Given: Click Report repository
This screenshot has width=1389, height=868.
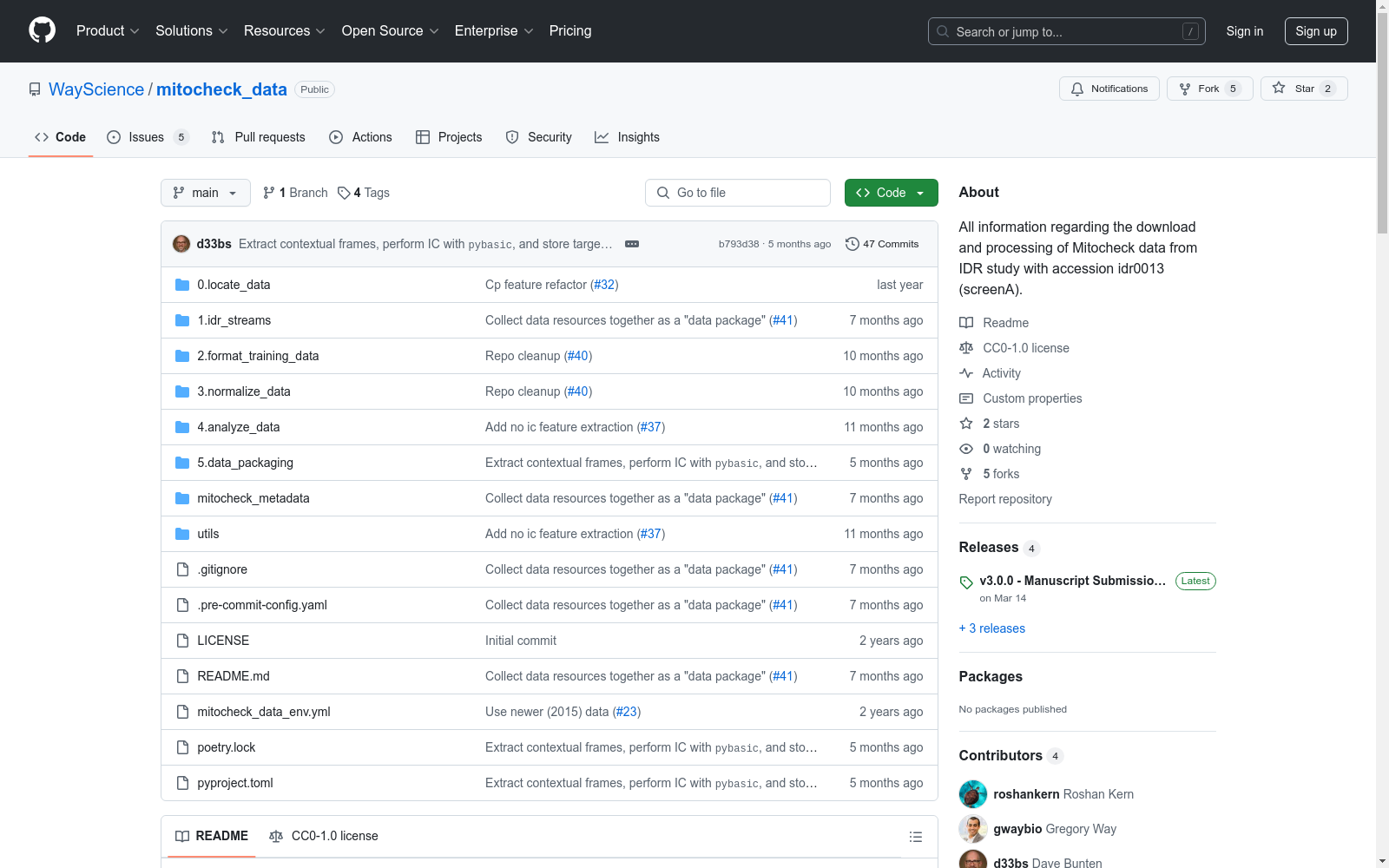Looking at the screenshot, I should click(1005, 499).
